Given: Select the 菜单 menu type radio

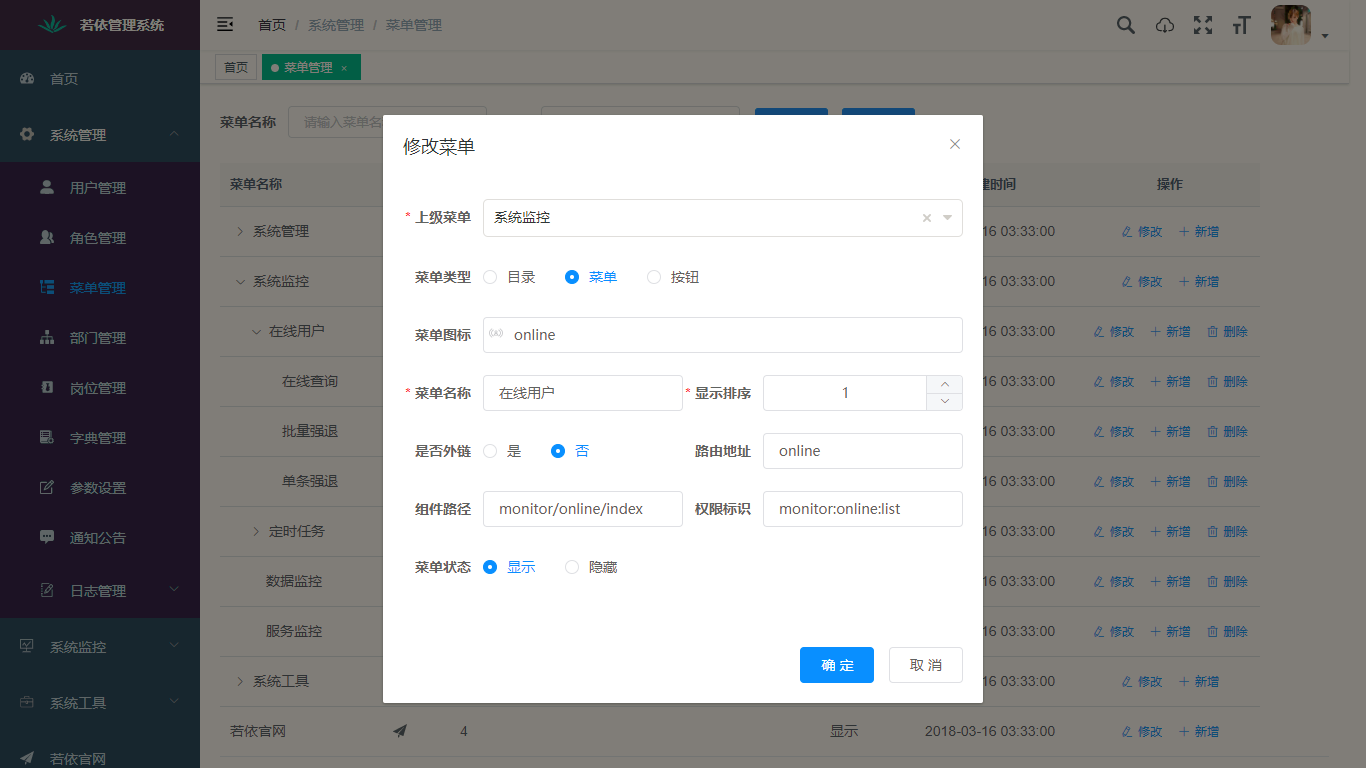Looking at the screenshot, I should 591,277.
